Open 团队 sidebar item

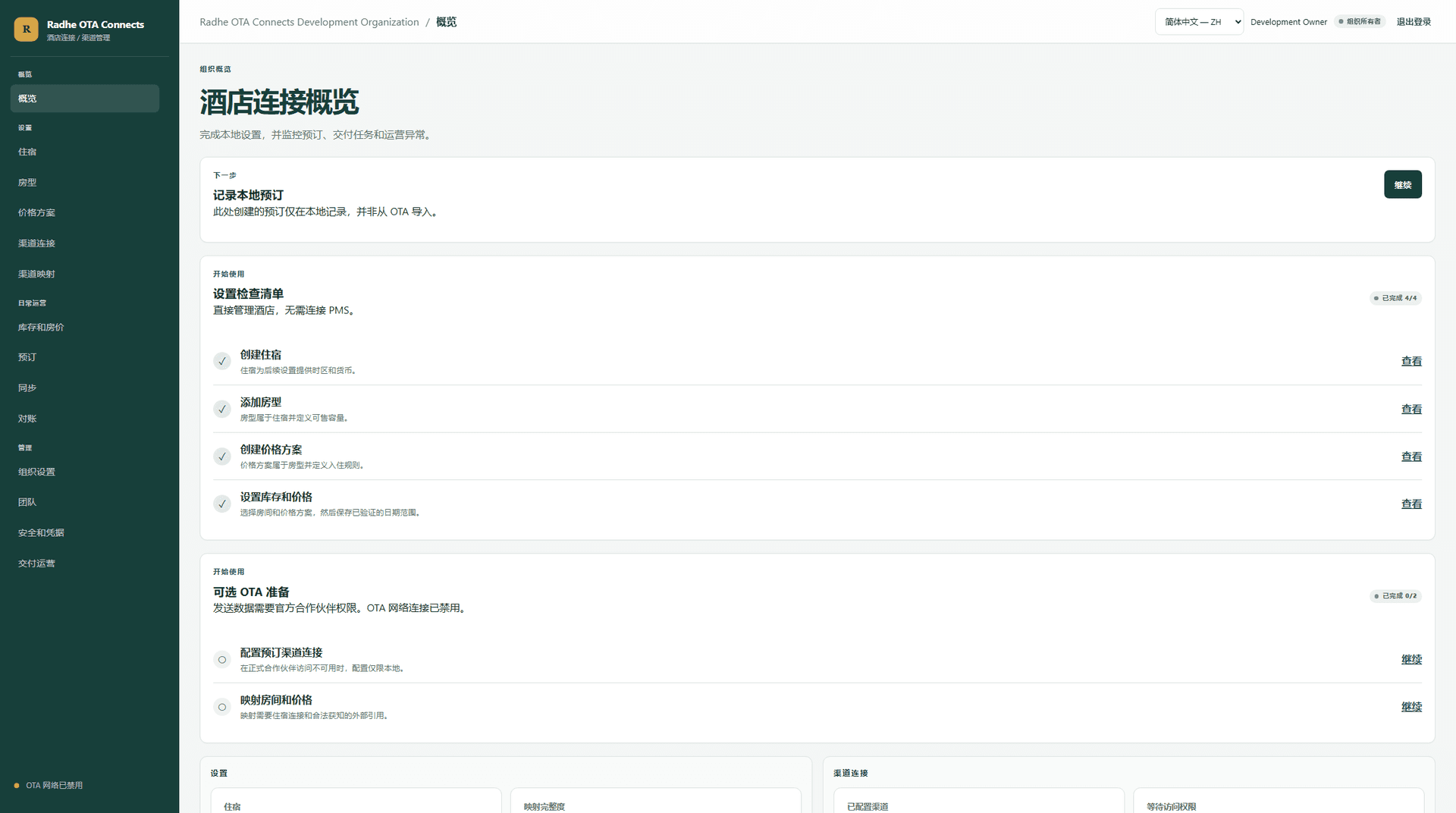85,502
